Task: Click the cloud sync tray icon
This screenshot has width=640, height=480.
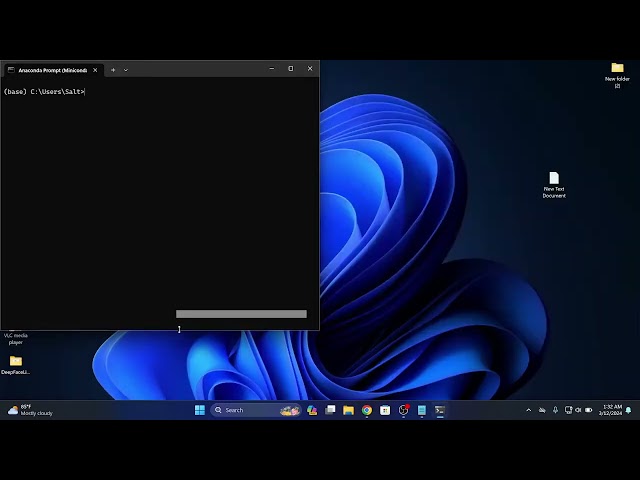Action: [x=542, y=410]
